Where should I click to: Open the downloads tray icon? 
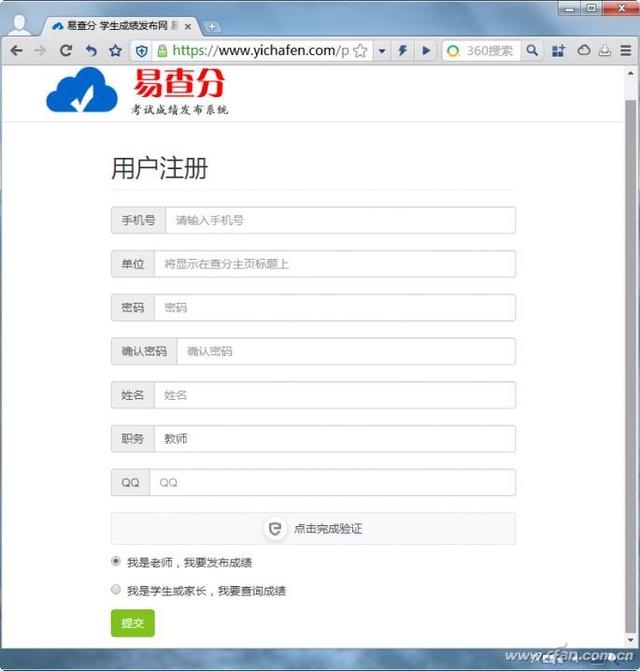(x=604, y=50)
